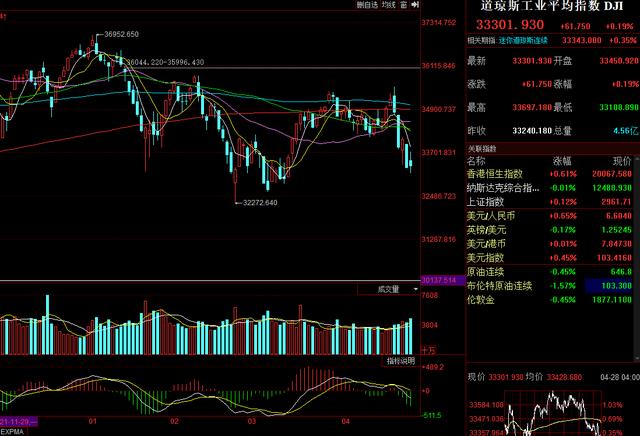Click the EXPMA indicator label
Image resolution: width=640 pixels, height=436 pixels.
point(12,432)
